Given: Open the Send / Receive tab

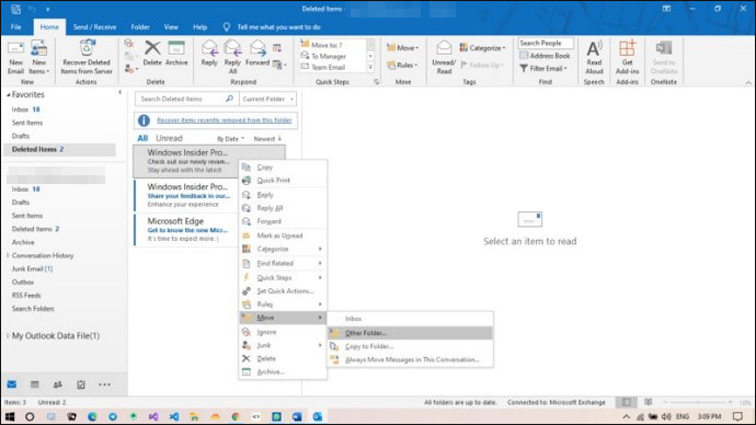Looking at the screenshot, I should (94, 27).
